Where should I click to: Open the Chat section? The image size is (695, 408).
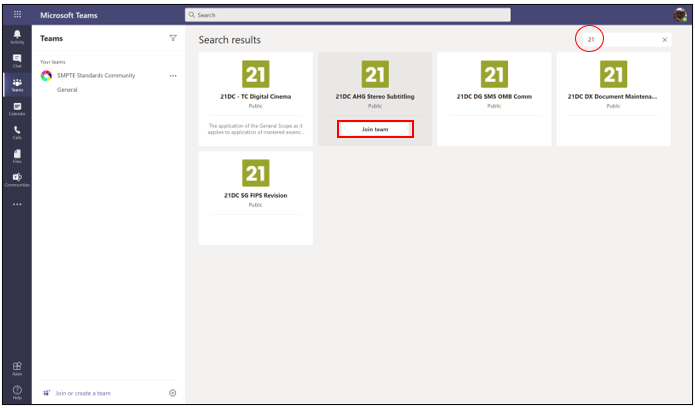pyautogui.click(x=17, y=61)
